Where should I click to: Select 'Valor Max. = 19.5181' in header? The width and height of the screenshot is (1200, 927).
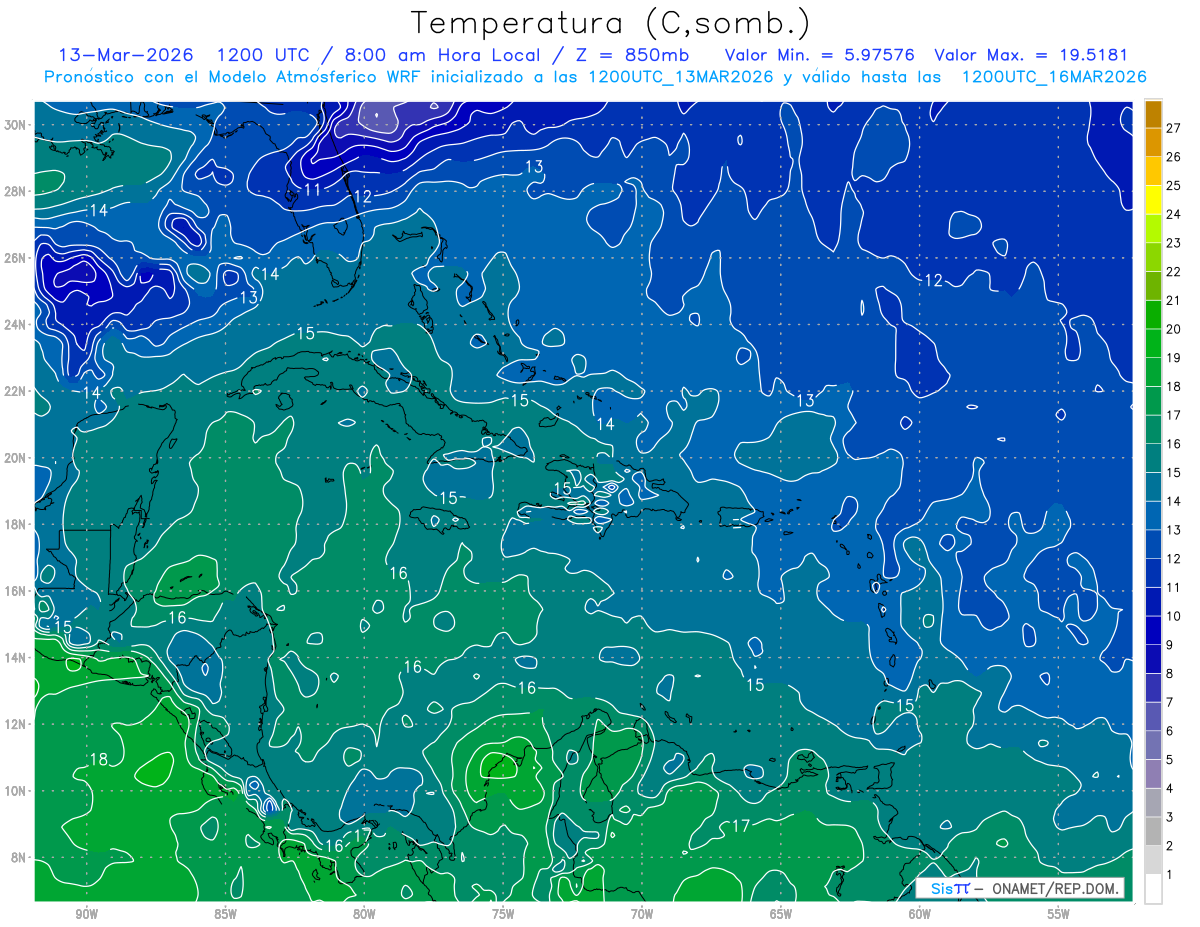click(x=1030, y=55)
